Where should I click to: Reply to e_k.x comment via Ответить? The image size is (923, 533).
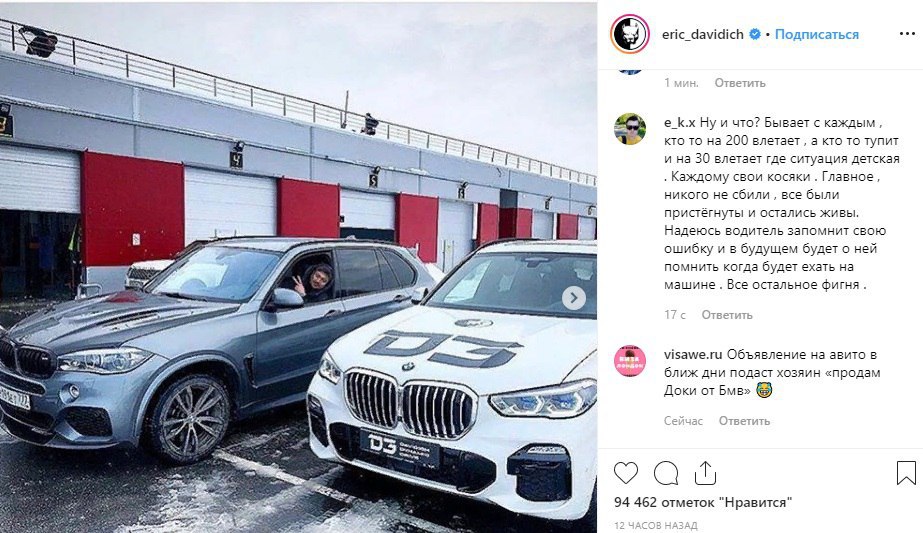[726, 315]
